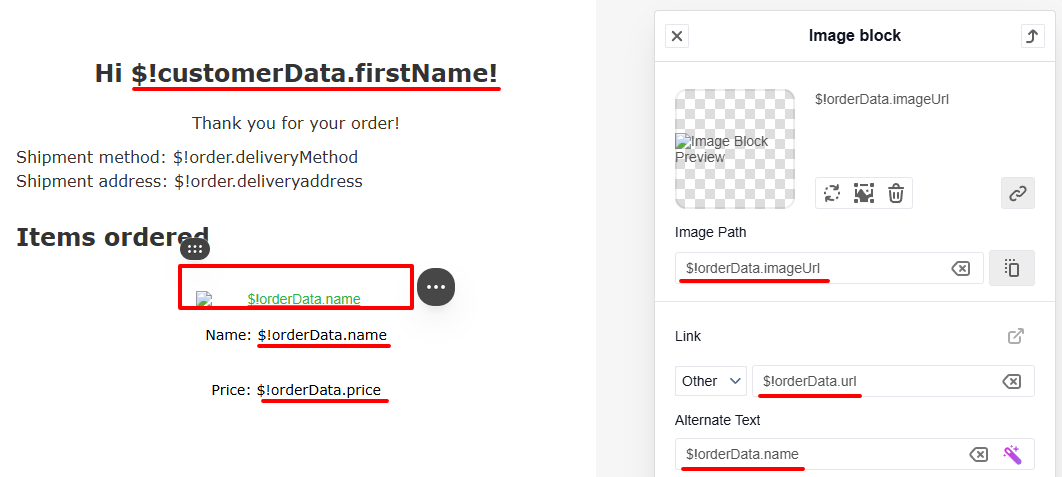Click the go-up arrow in Image block header
The width and height of the screenshot is (1062, 477).
[x=1032, y=36]
